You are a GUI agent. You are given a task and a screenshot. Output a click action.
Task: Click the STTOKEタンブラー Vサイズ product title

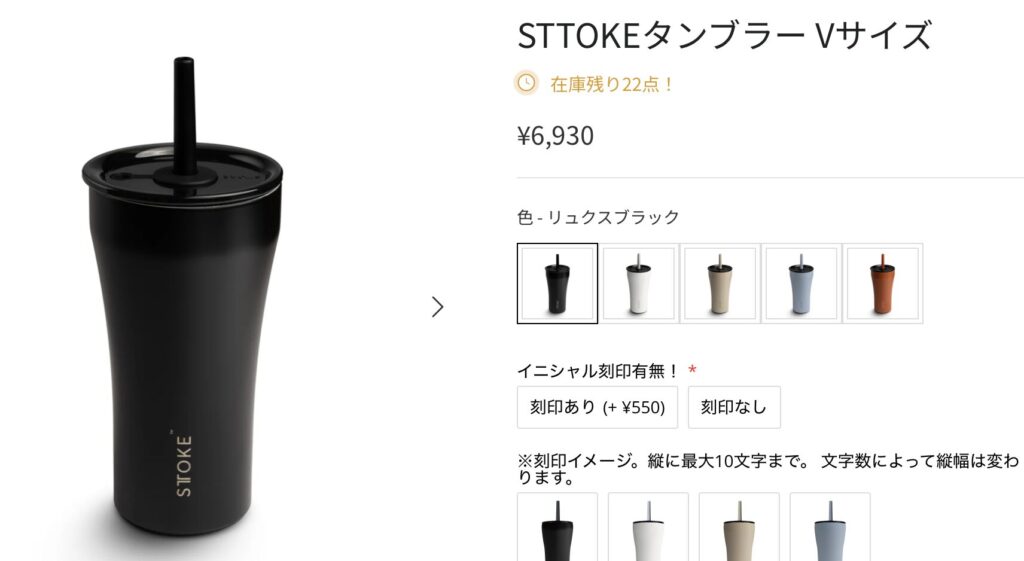coord(724,35)
